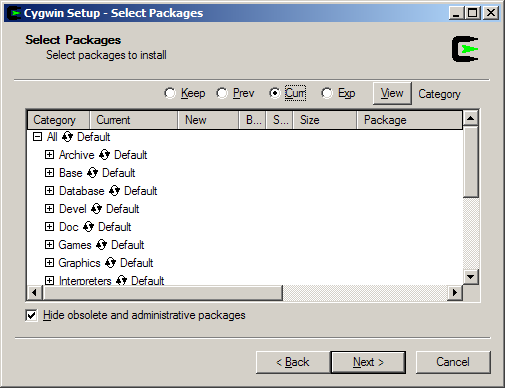Click the vertical scrollbar down arrow

(x=471, y=276)
